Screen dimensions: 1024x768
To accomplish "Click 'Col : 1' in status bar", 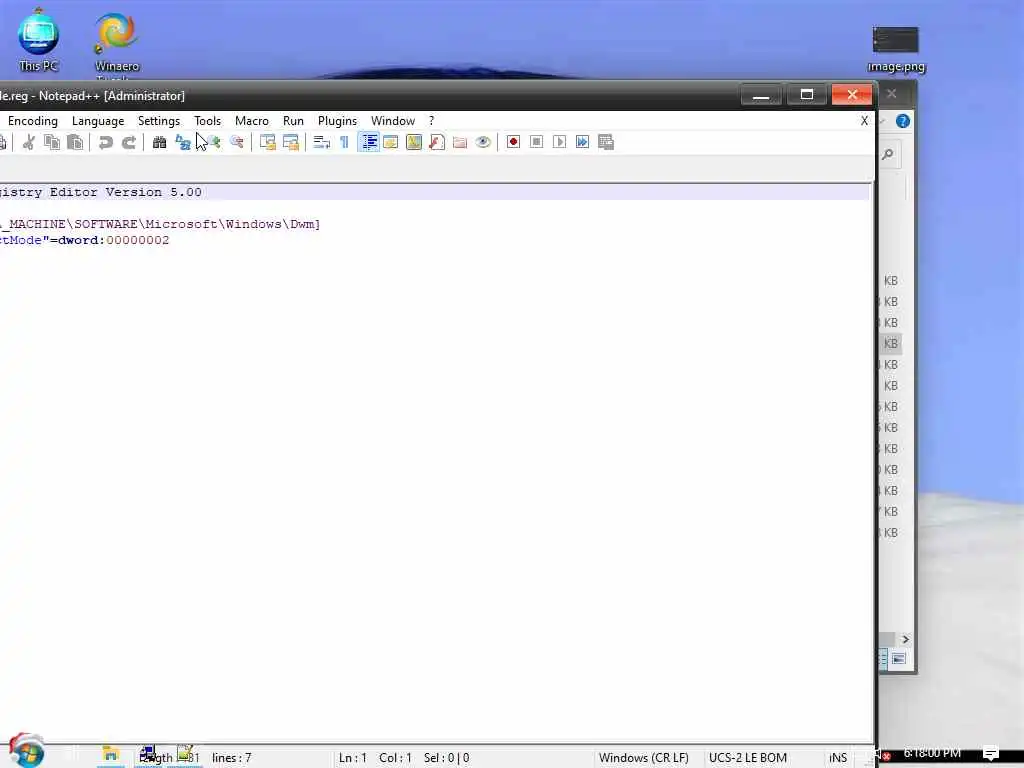I will point(395,758).
